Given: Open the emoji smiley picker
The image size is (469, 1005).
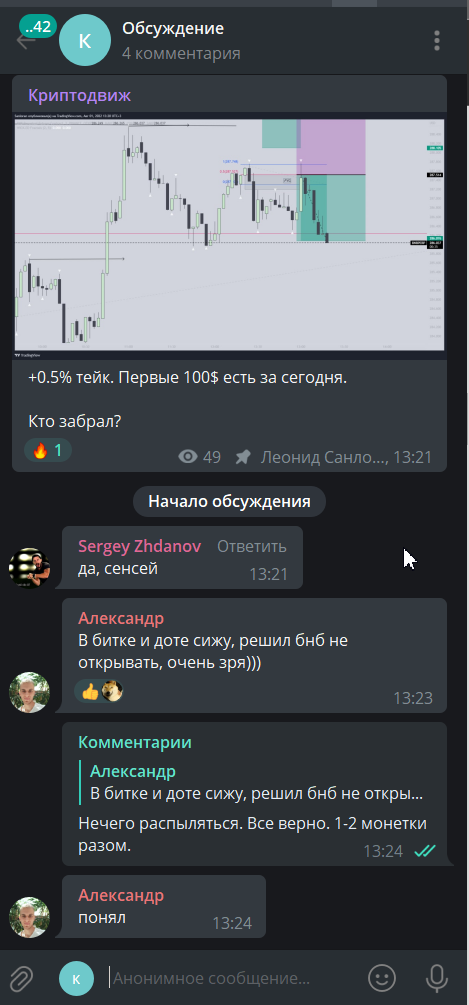Looking at the screenshot, I should pos(382,978).
